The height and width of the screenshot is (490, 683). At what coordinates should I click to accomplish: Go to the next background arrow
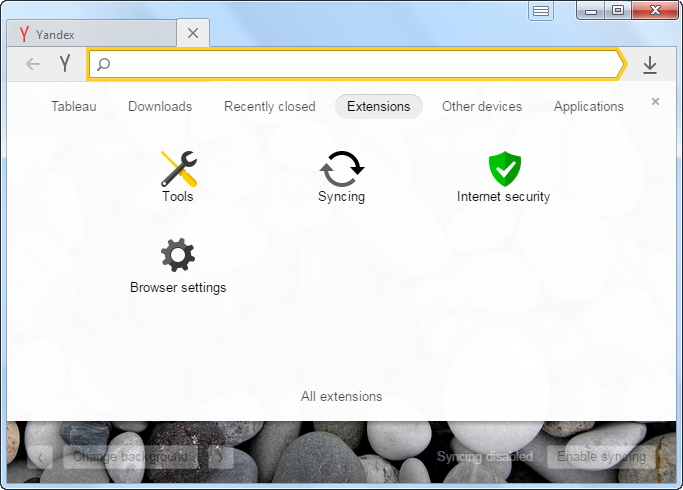pyautogui.click(x=220, y=457)
